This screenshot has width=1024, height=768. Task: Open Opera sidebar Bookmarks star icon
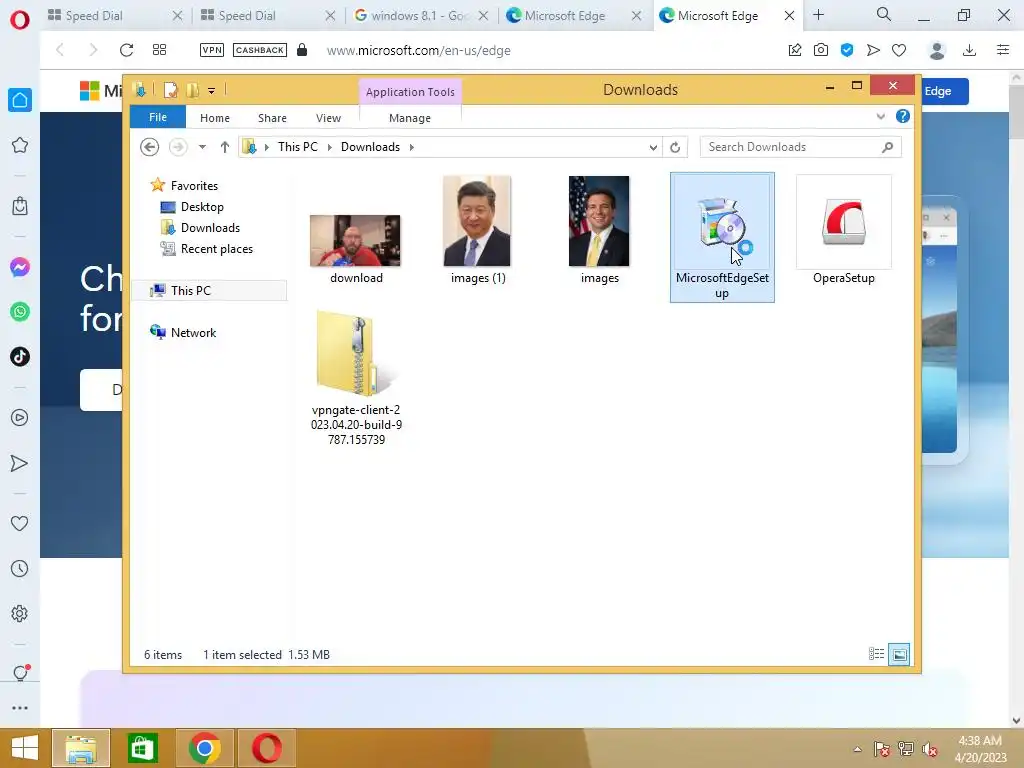pyautogui.click(x=20, y=145)
